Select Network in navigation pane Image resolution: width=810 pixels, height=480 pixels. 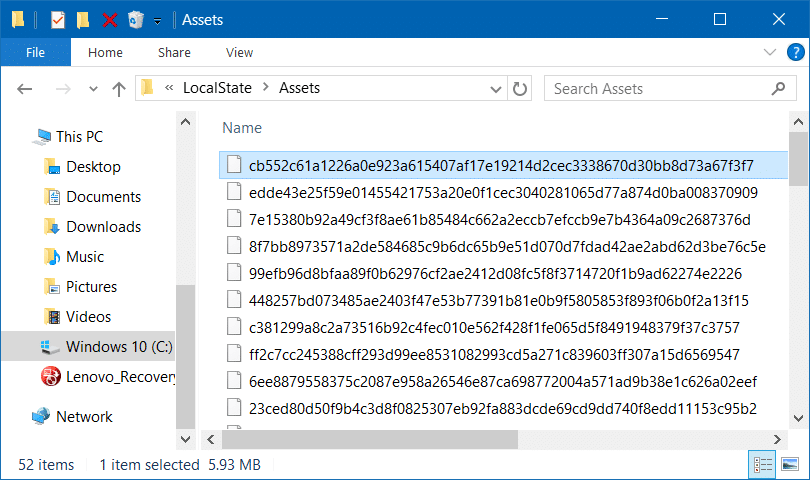click(84, 416)
